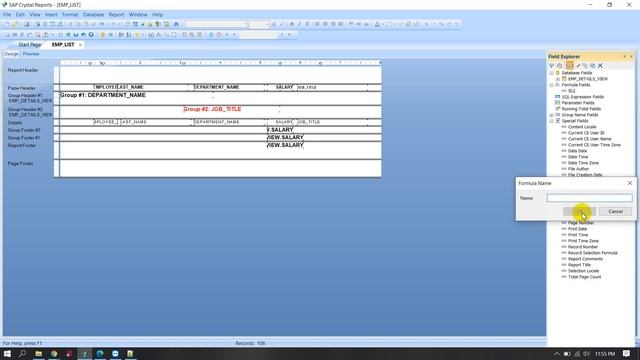The image size is (640, 360).
Task: Click the Align Right toolbar icon
Action: click(x=333, y=24)
